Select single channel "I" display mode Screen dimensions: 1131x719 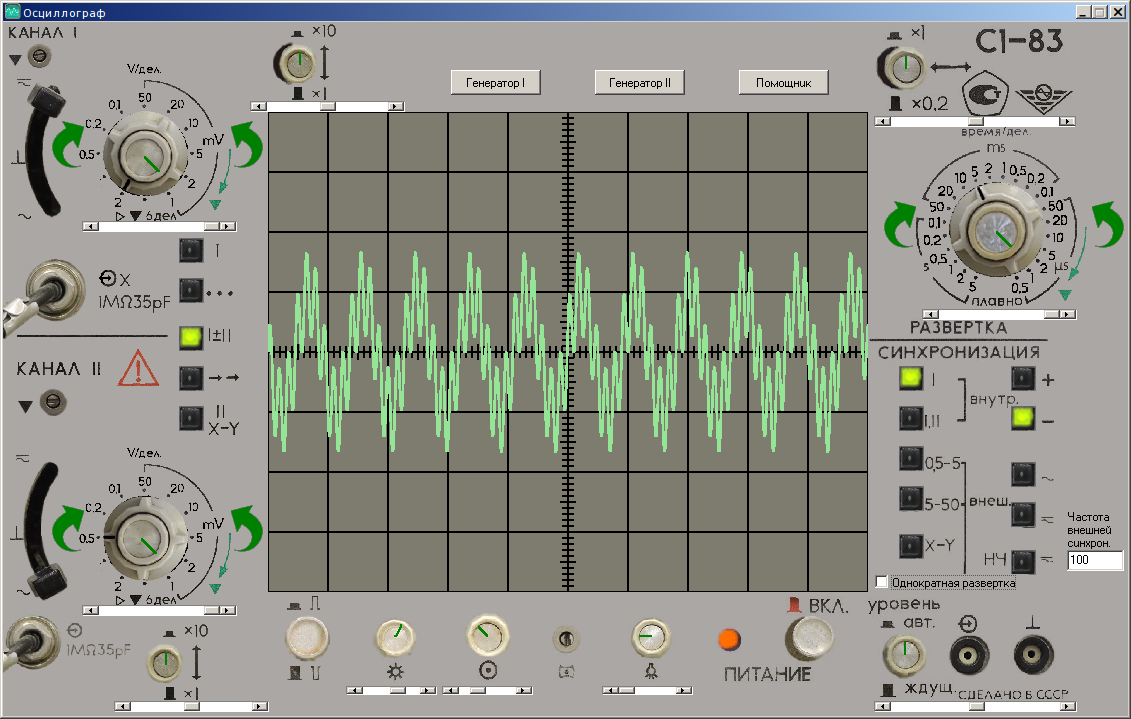click(189, 250)
